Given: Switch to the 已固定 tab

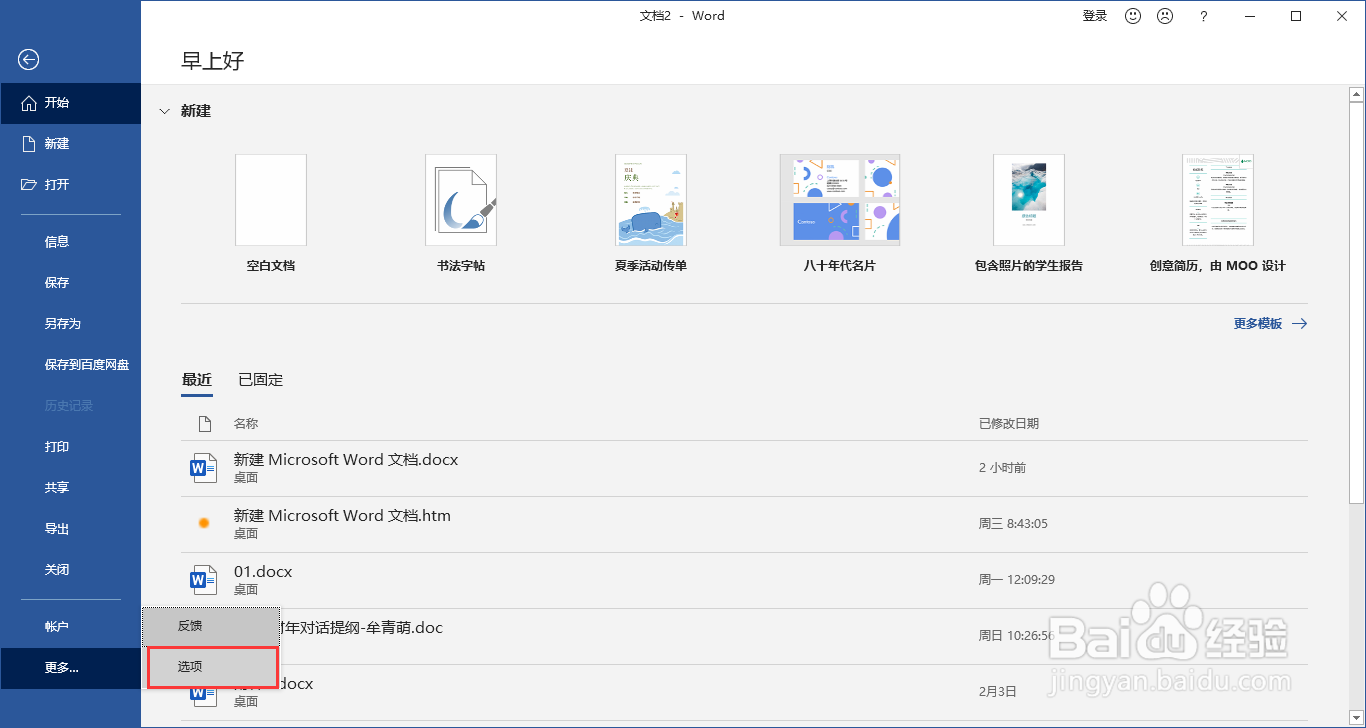Looking at the screenshot, I should pos(261,380).
